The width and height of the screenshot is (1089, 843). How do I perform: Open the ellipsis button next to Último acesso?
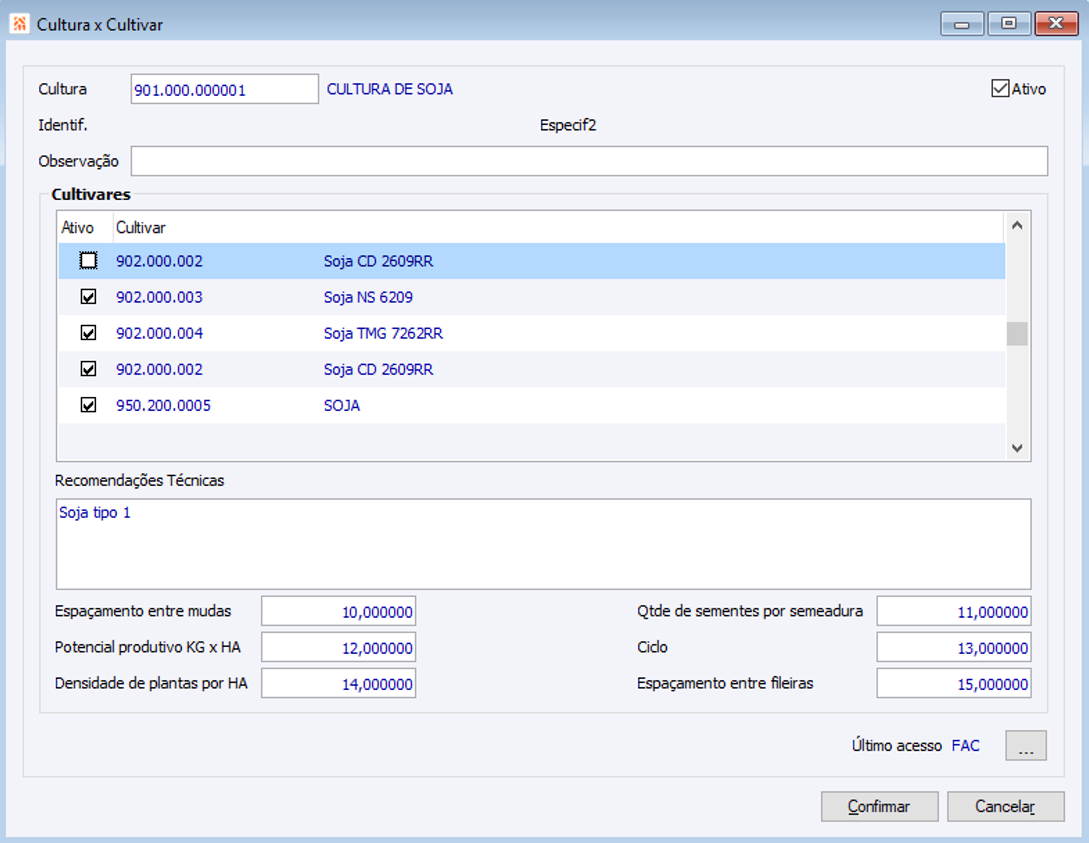1026,746
